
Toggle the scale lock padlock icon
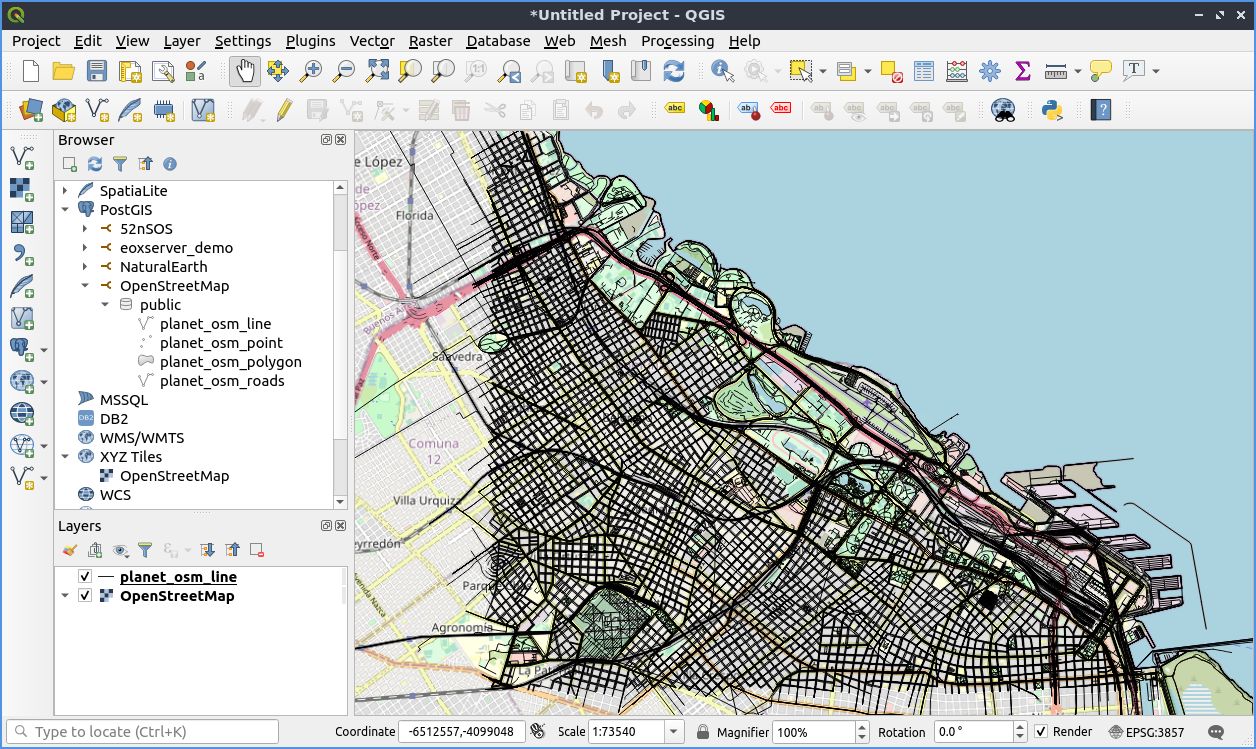click(x=703, y=732)
